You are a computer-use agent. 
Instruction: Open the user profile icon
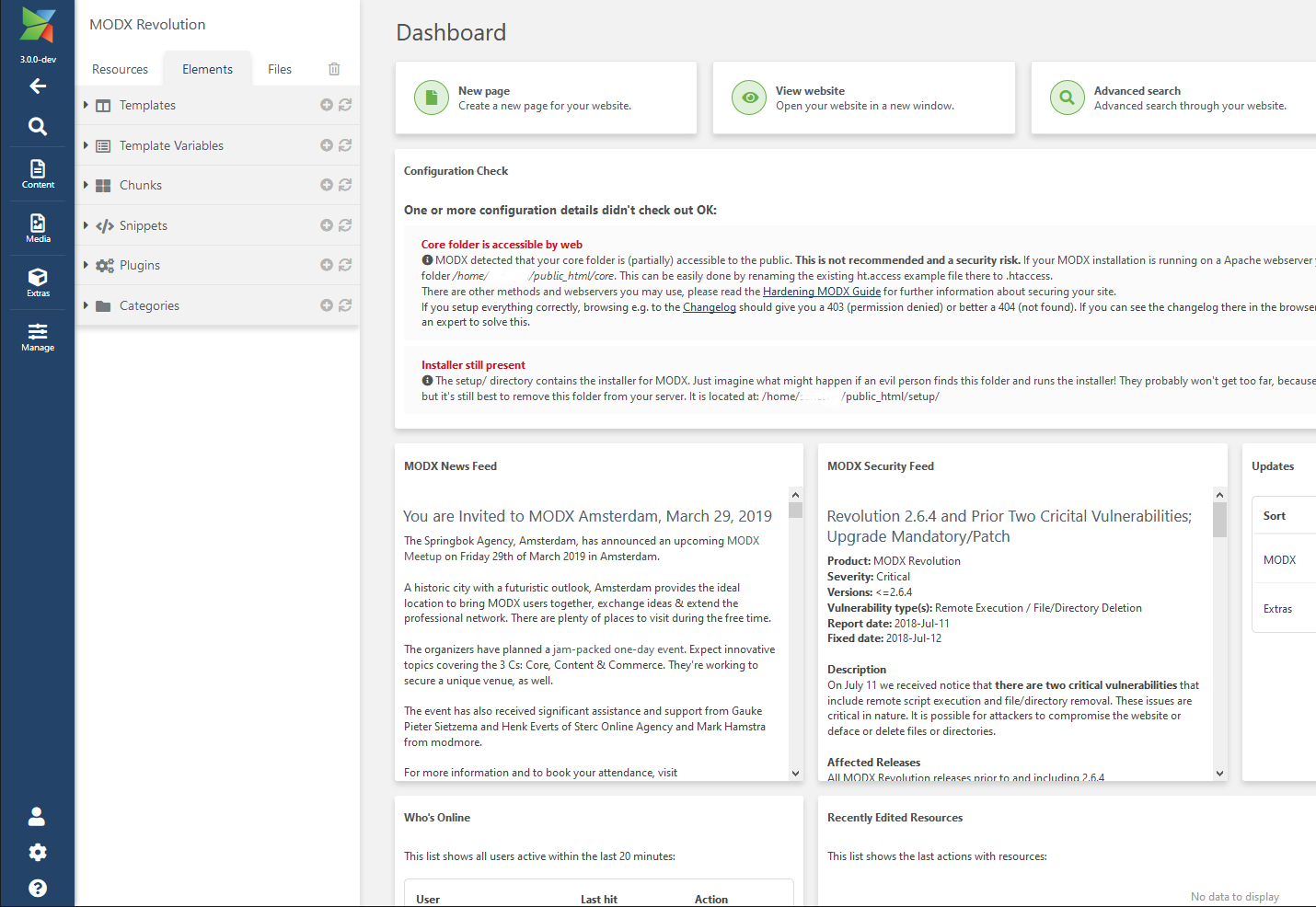pos(37,816)
